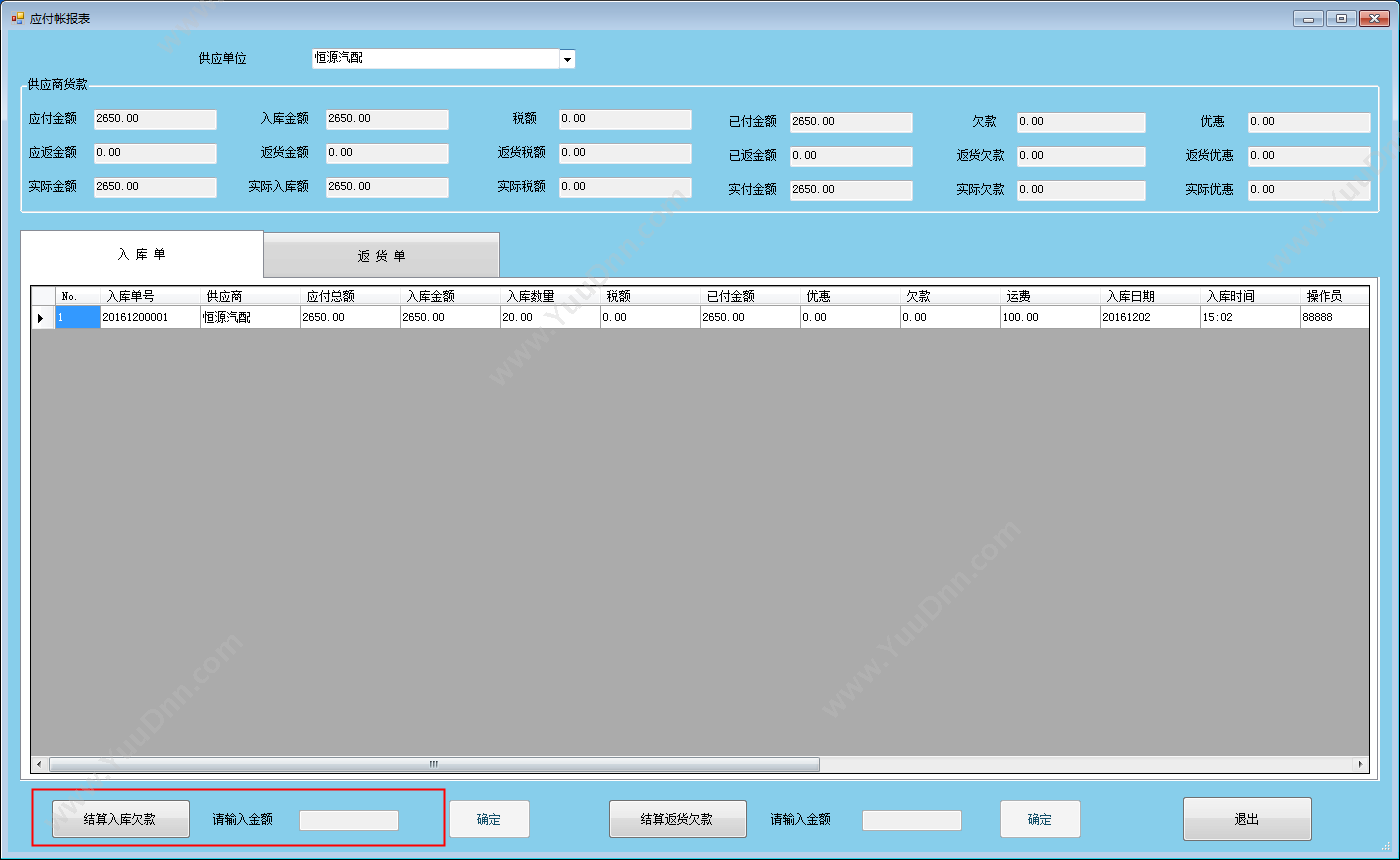Click the 实际税额 field

pyautogui.click(x=625, y=187)
